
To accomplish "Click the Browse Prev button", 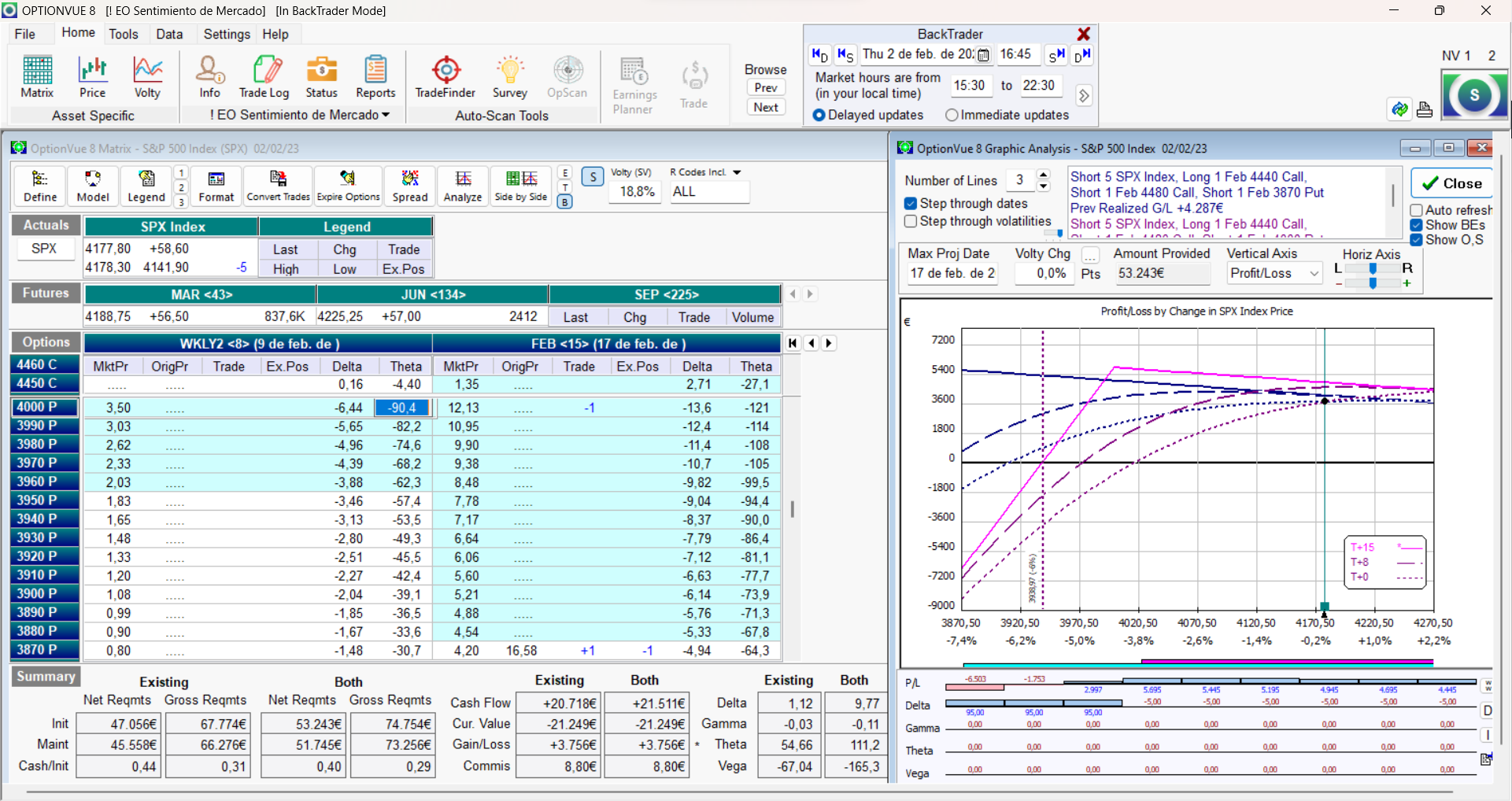I will [x=766, y=87].
